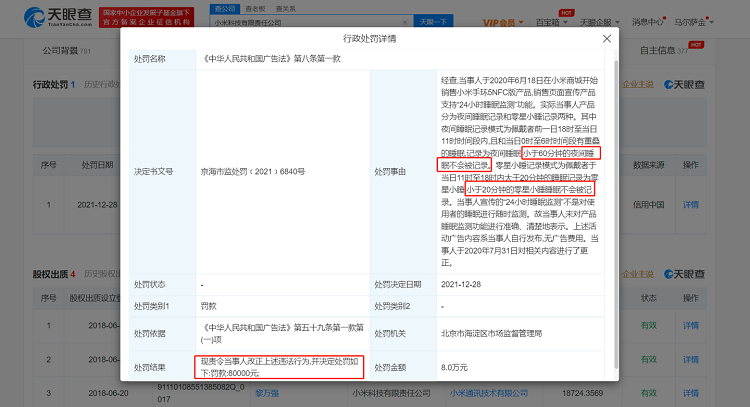The width and height of the screenshot is (750, 407).
Task: Click the 行政处罚详情 dialog title
Action: click(x=369, y=39)
